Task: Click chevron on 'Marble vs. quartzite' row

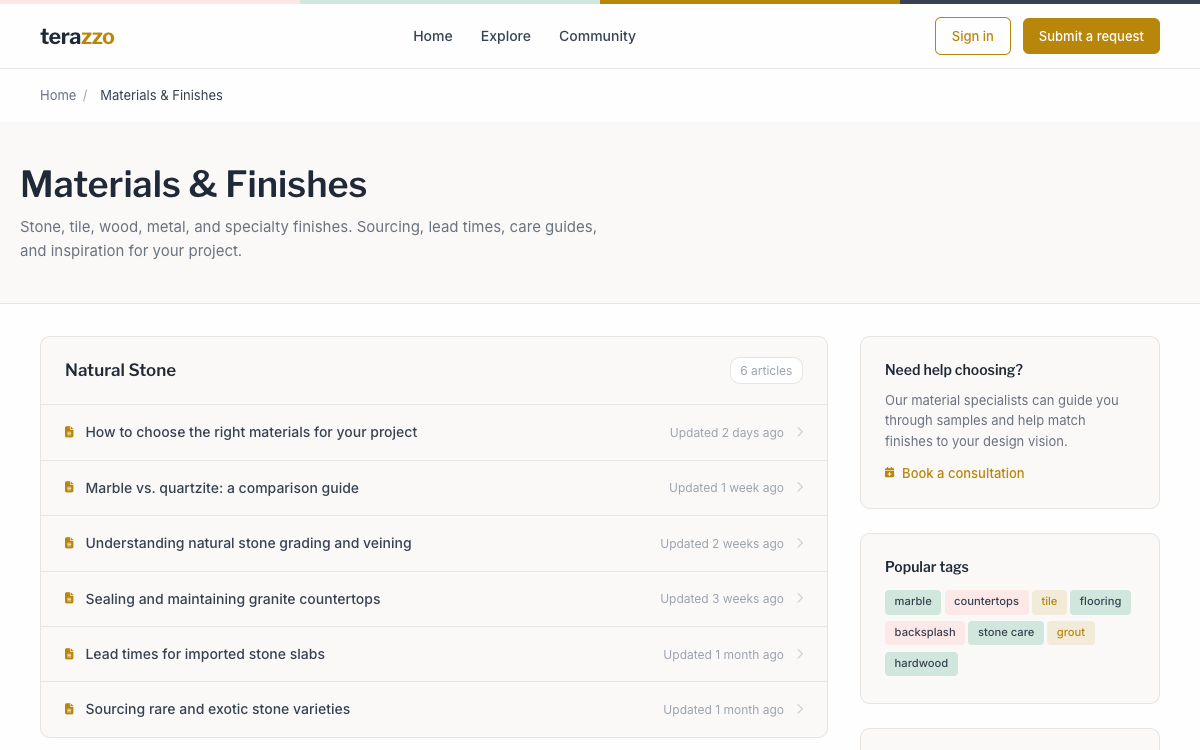Action: 800,487
